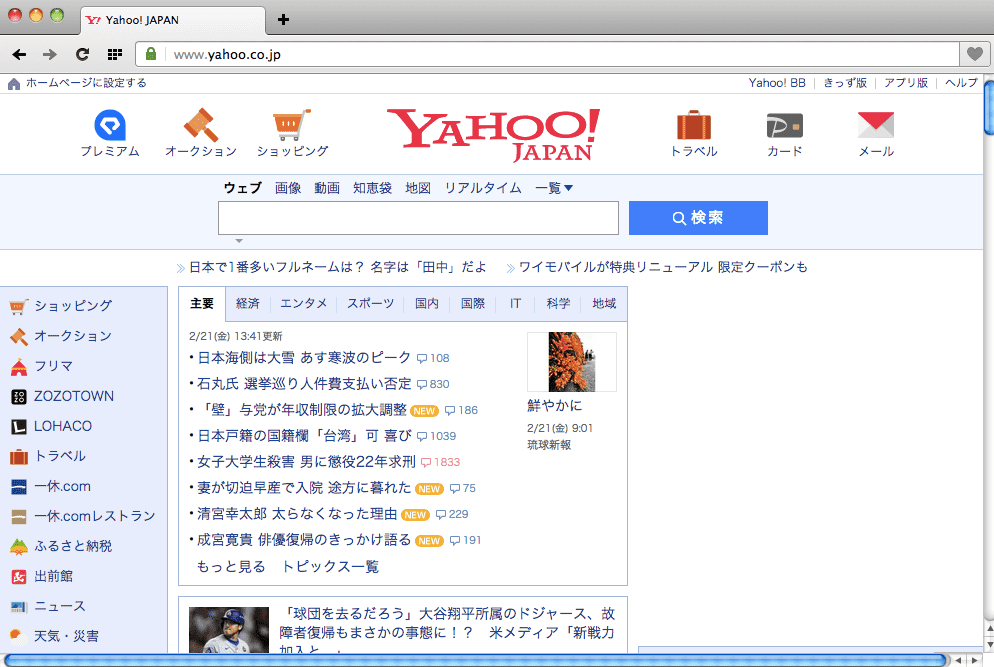Select the ウェブ search tab
The height and width of the screenshot is (667, 994).
coord(243,188)
